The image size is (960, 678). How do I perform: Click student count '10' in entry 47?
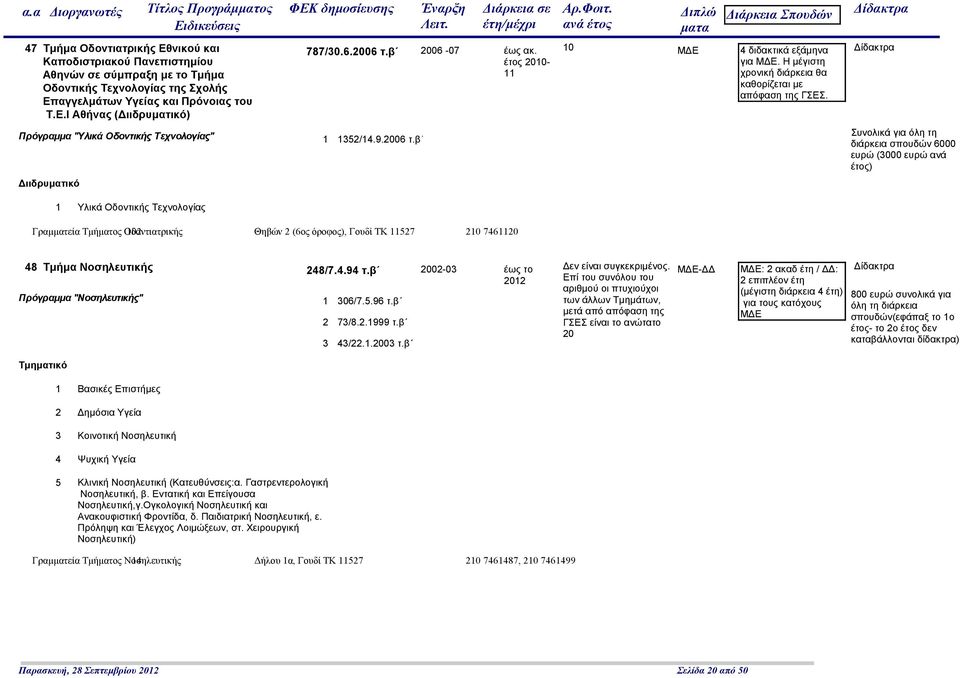[x=568, y=47]
